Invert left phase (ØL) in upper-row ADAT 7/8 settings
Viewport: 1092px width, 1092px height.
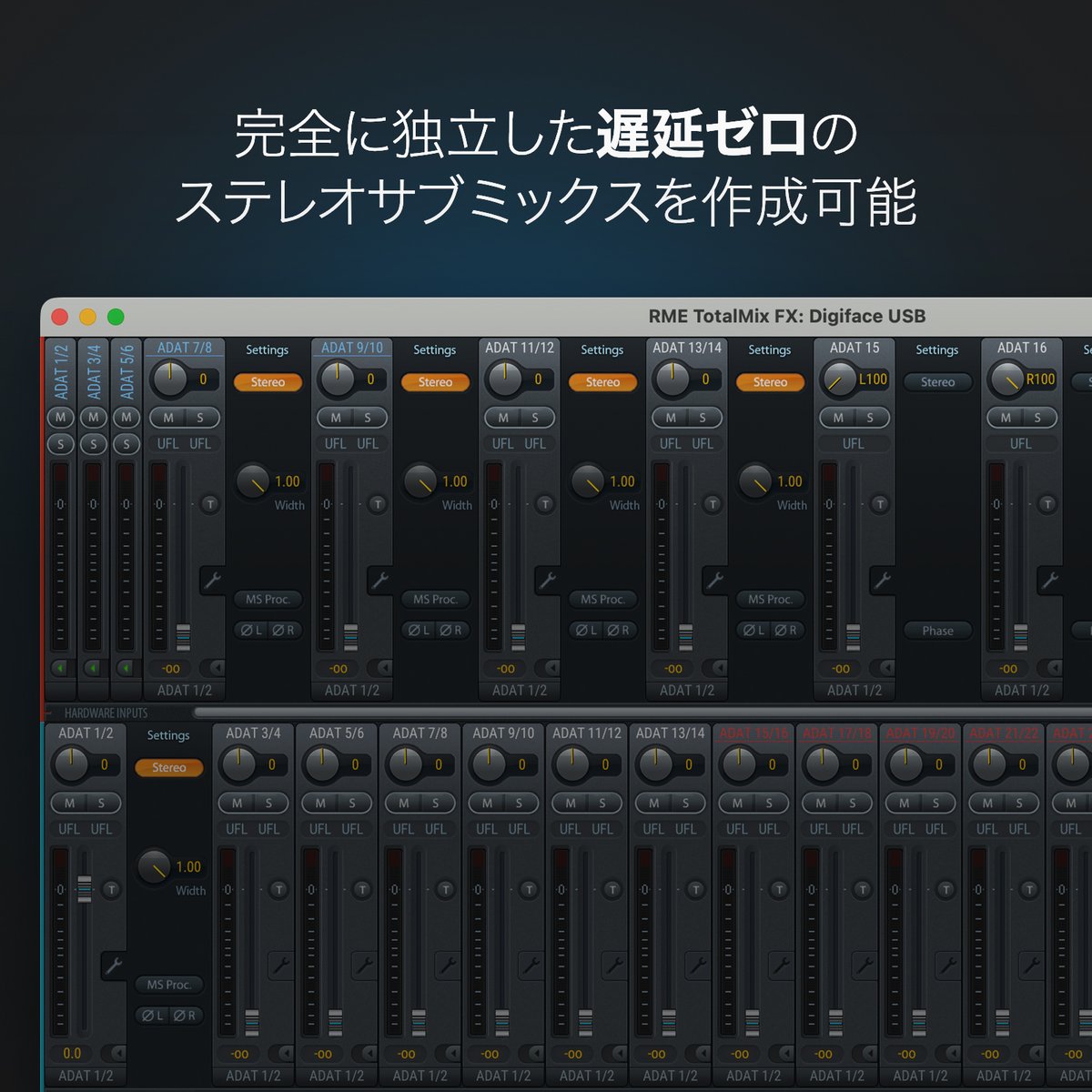coord(251,630)
